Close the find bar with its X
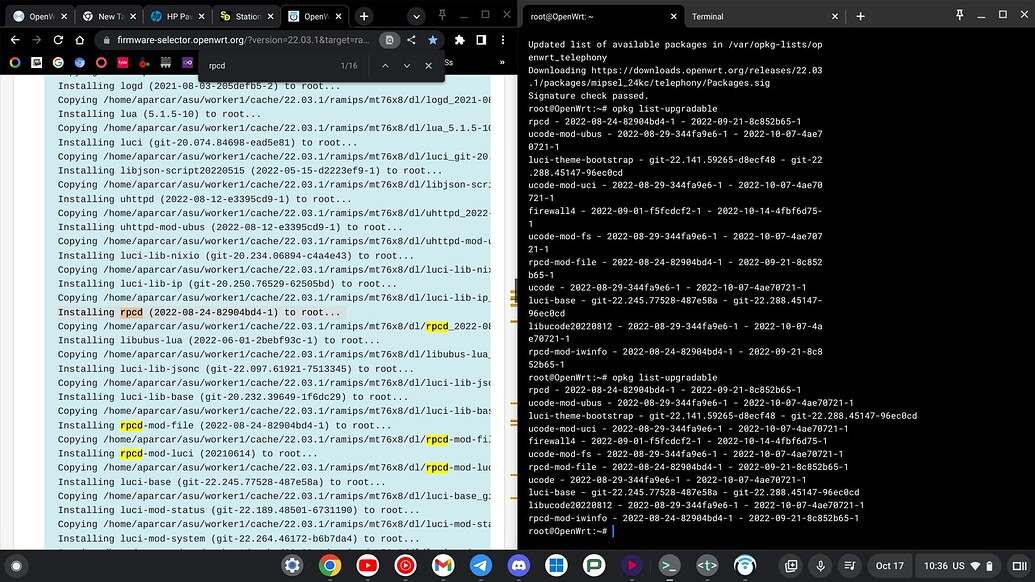The image size is (1035, 582). (x=428, y=65)
